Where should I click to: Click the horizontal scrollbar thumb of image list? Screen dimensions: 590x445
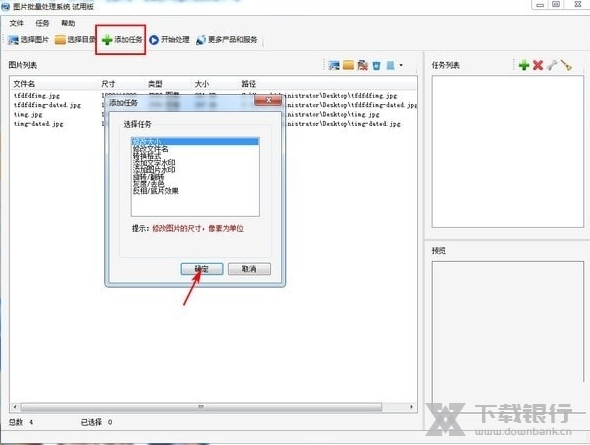[x=201, y=407]
